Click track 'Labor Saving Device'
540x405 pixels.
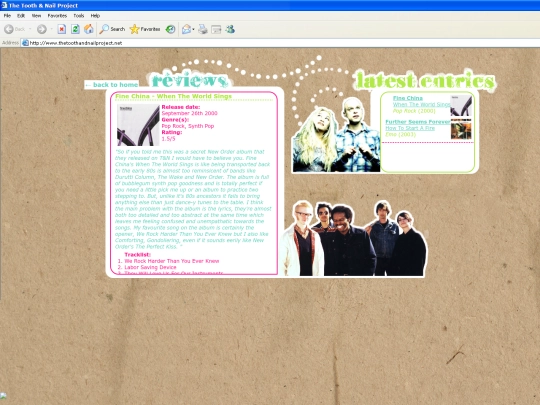click(x=150, y=267)
